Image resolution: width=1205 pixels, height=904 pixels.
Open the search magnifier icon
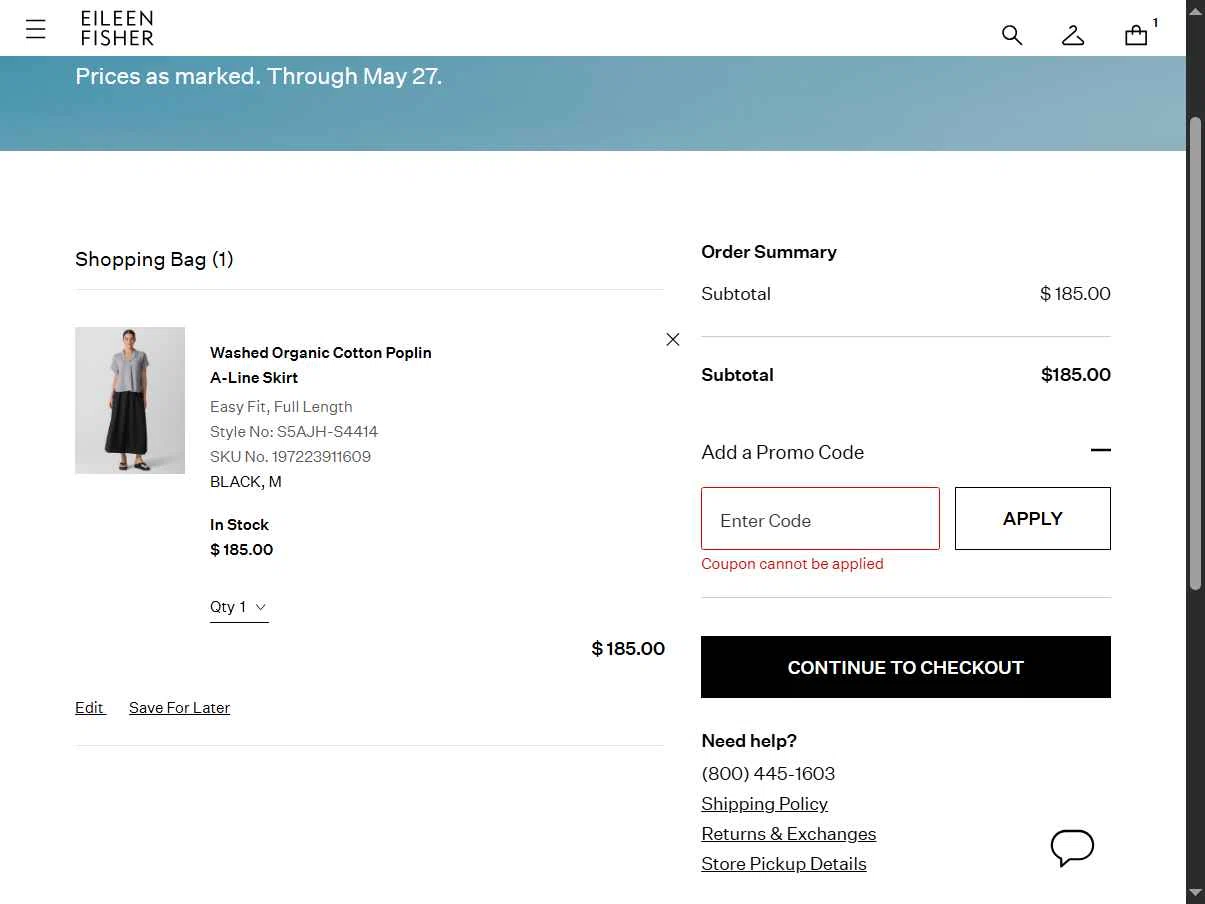(1012, 35)
